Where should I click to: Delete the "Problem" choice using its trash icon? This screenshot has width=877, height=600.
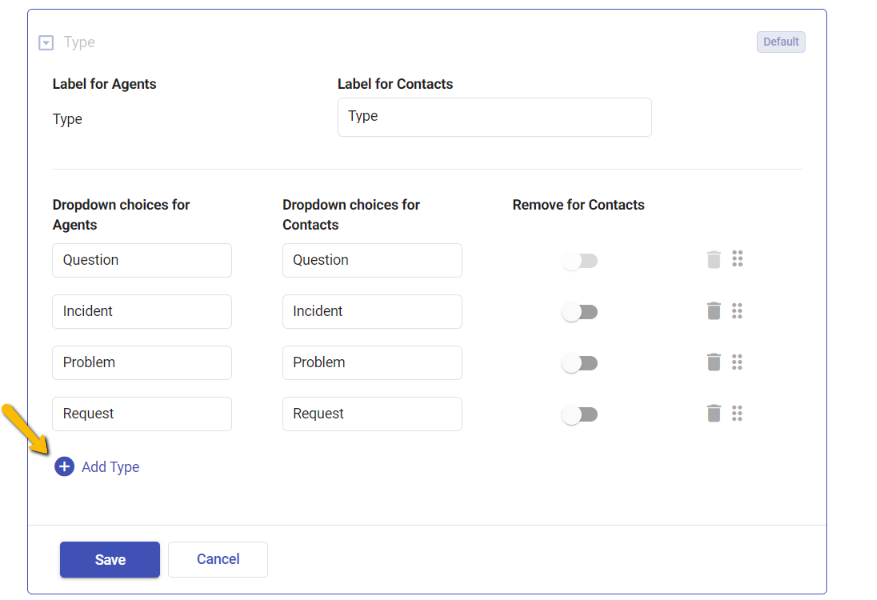tap(713, 362)
